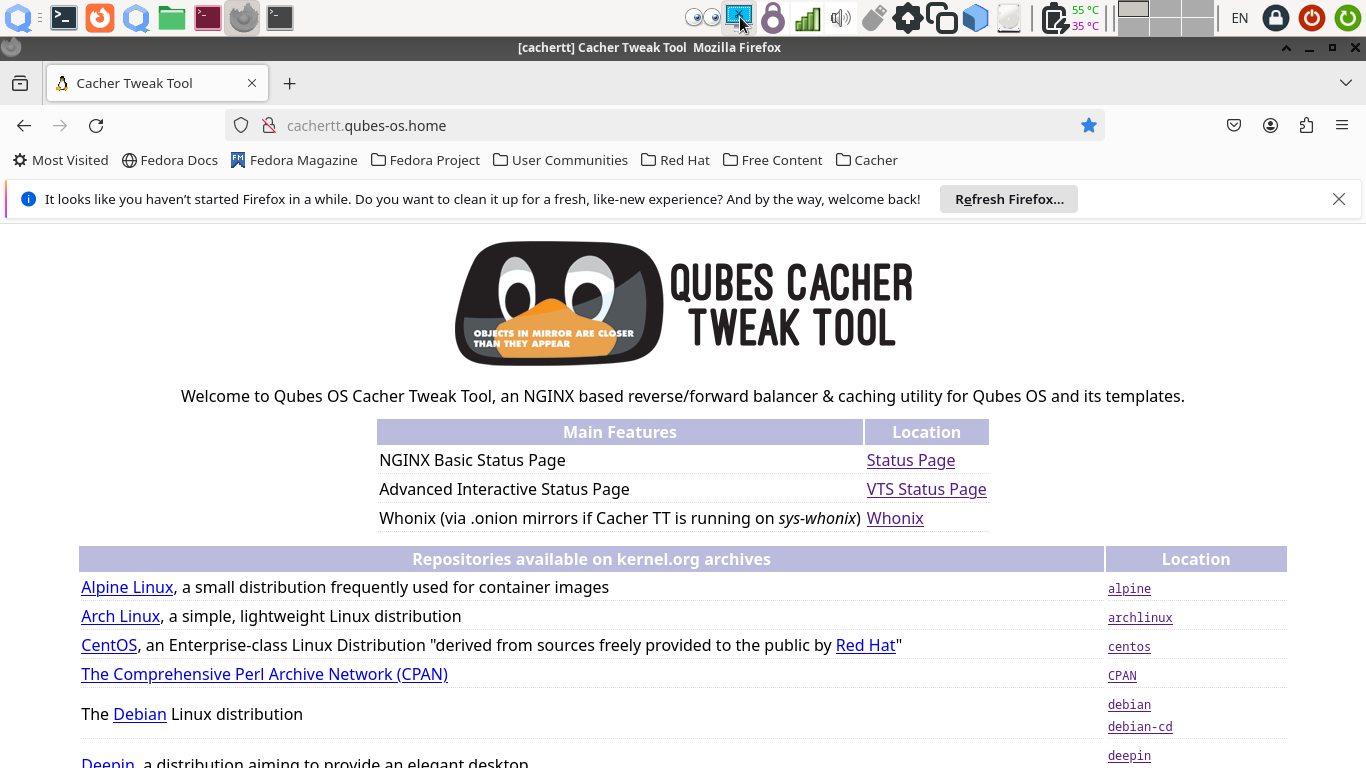Close the Cacher Tweak Tool tab
This screenshot has height=768, width=1366.
click(x=252, y=83)
